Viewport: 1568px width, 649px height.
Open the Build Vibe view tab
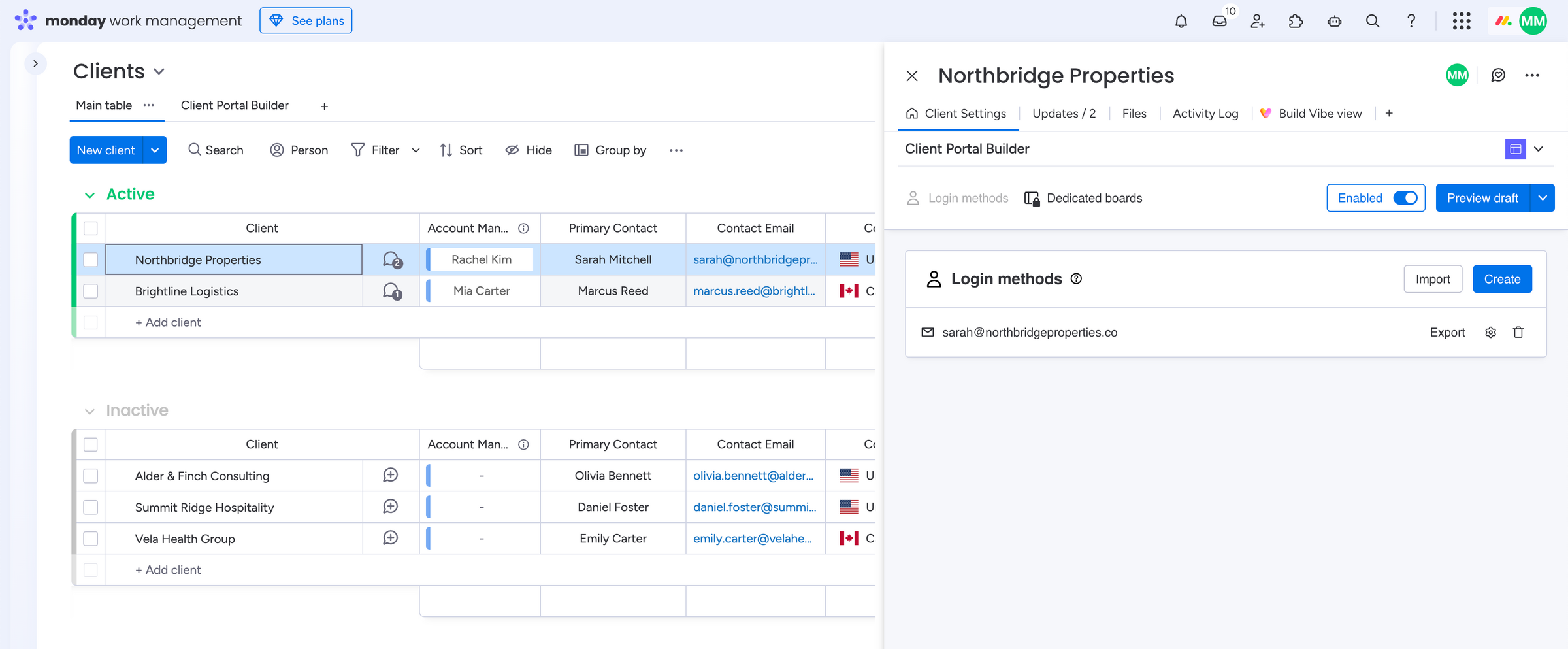pyautogui.click(x=1311, y=114)
